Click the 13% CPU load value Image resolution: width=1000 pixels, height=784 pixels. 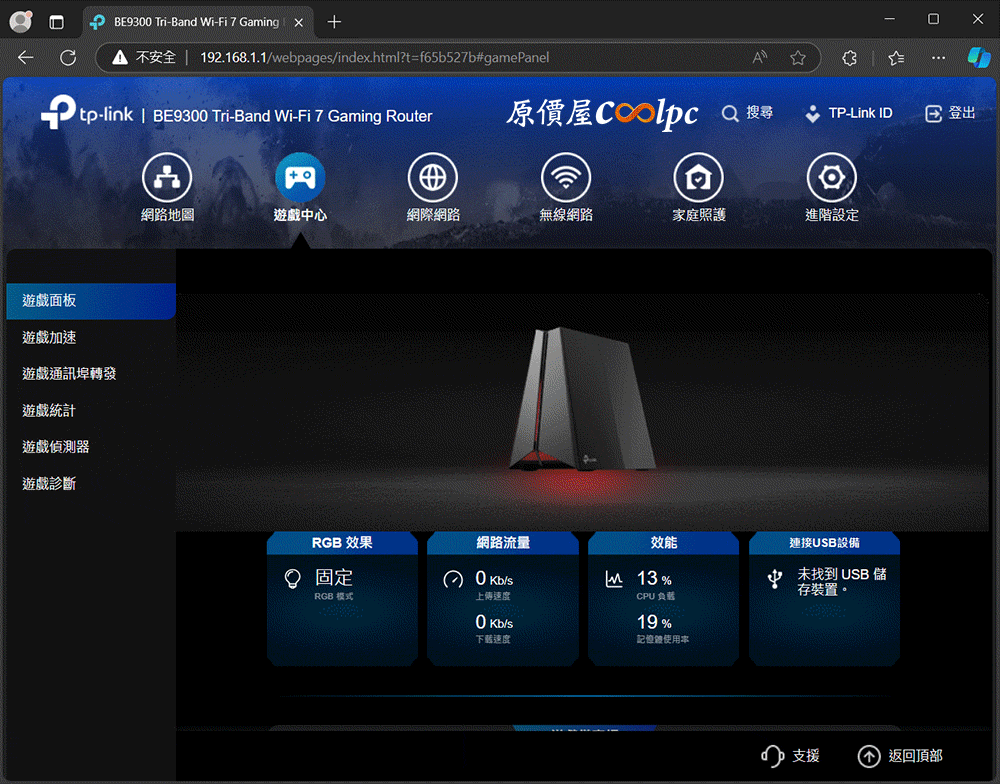(654, 579)
